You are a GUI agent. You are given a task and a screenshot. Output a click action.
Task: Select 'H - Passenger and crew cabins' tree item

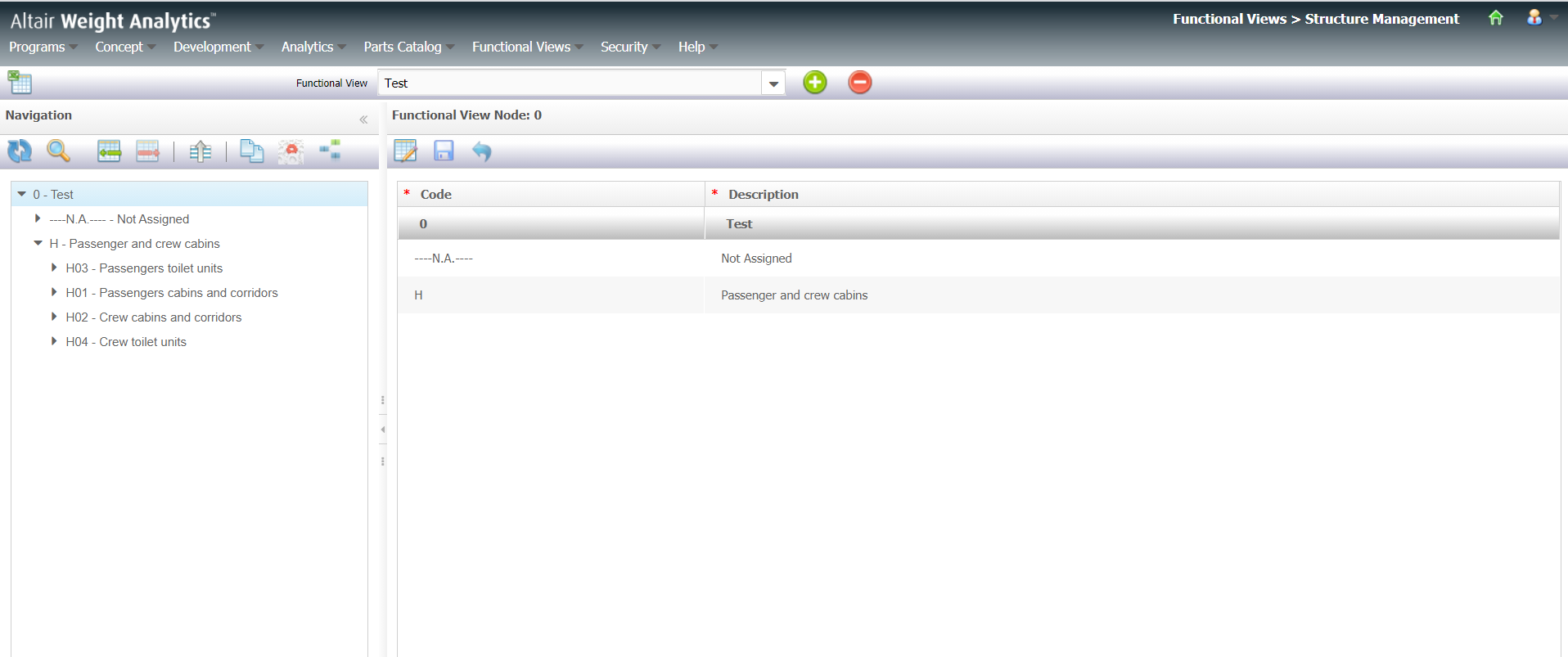[135, 244]
